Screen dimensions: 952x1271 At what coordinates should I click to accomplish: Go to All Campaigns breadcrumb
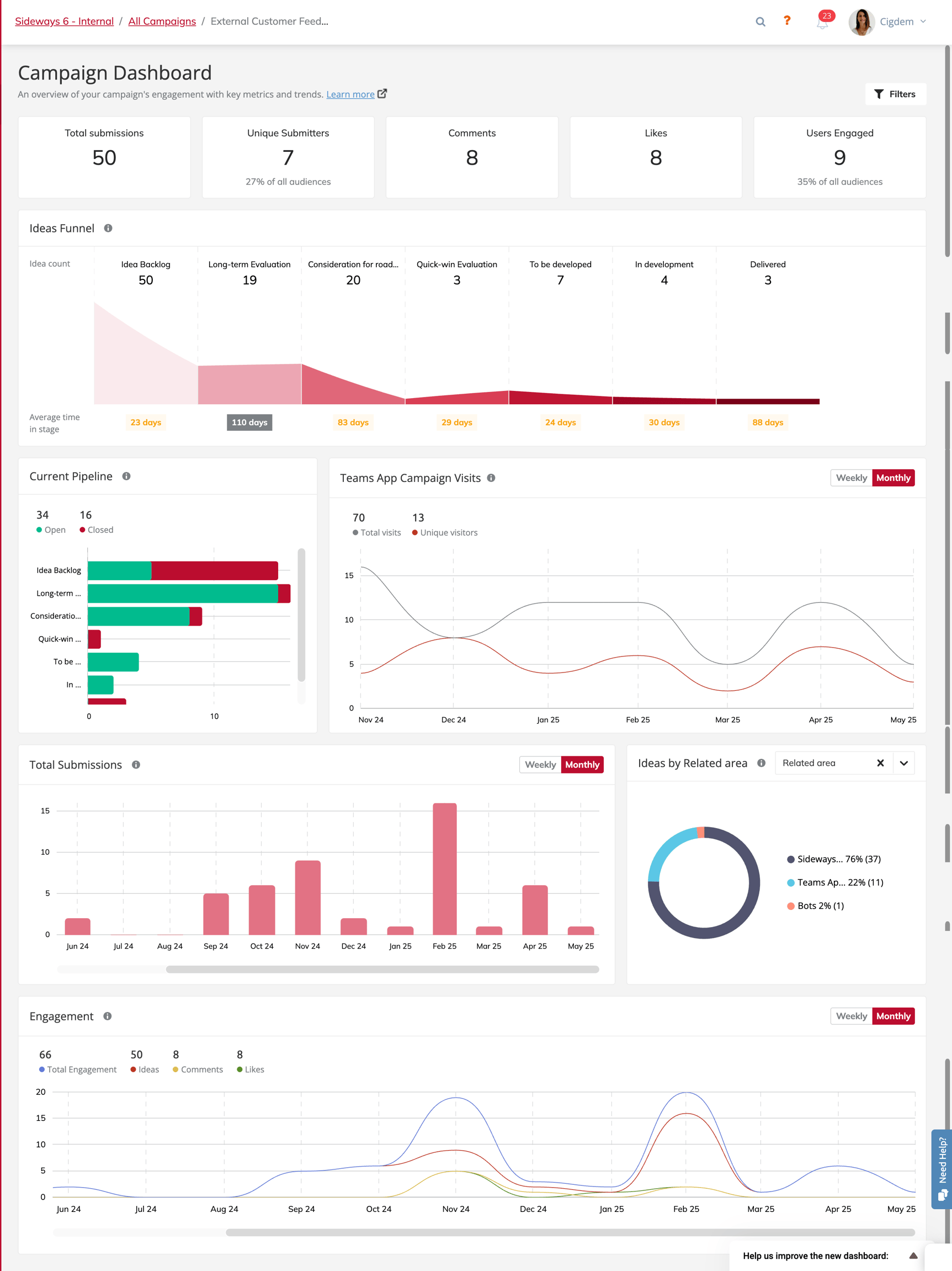coord(162,22)
